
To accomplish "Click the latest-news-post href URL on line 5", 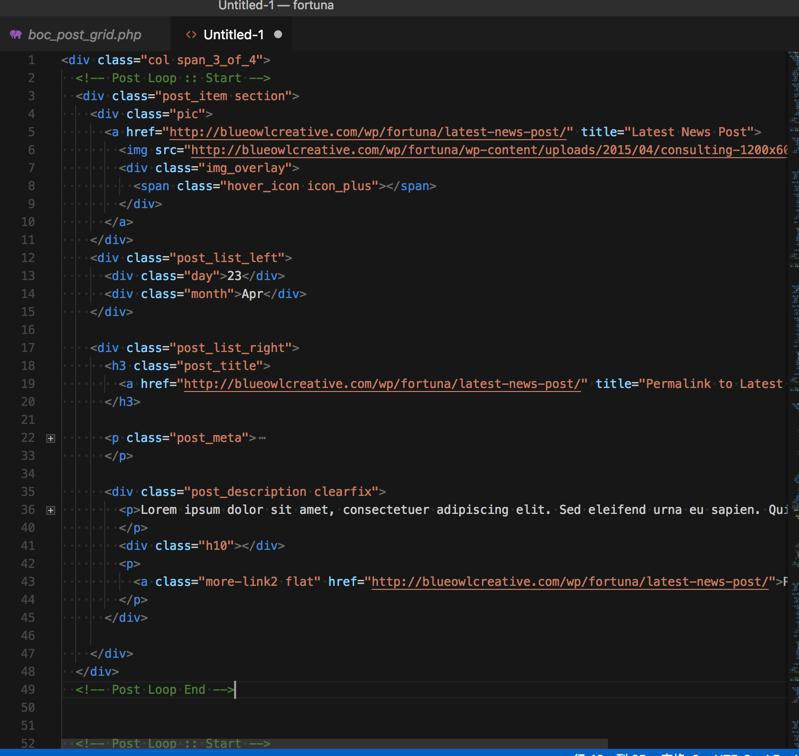I will pos(370,132).
